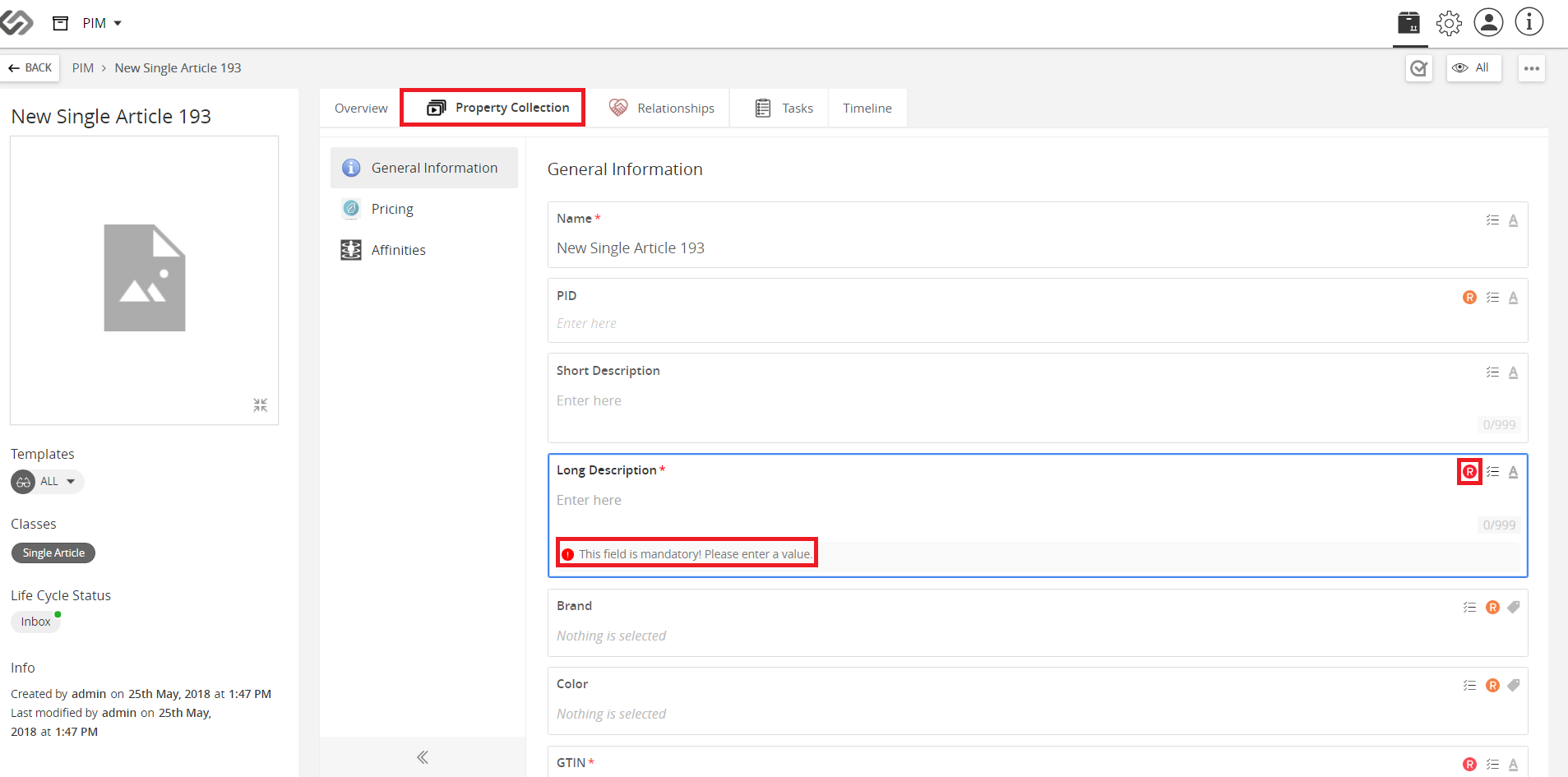Viewport: 1568px width, 777px height.
Task: Collapse the sidebar with double chevron
Action: point(423,757)
